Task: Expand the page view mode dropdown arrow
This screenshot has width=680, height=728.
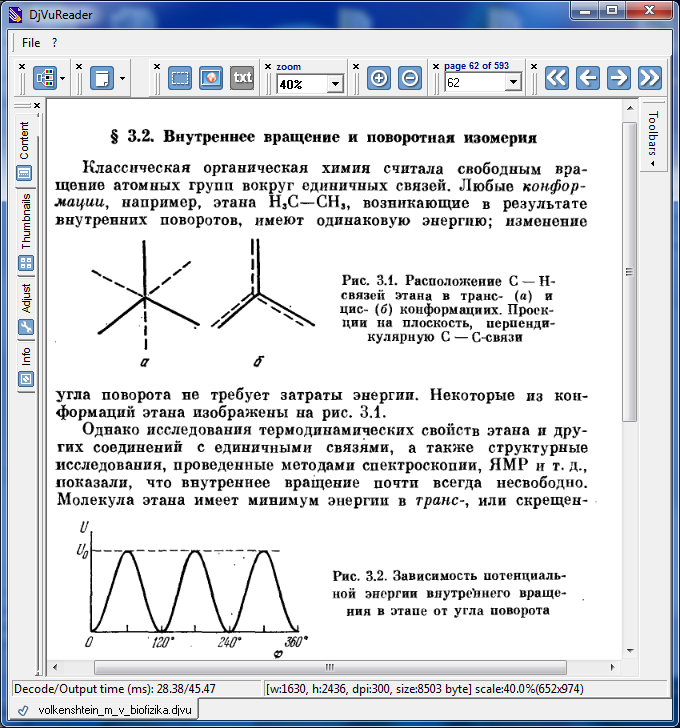Action: 122,78
